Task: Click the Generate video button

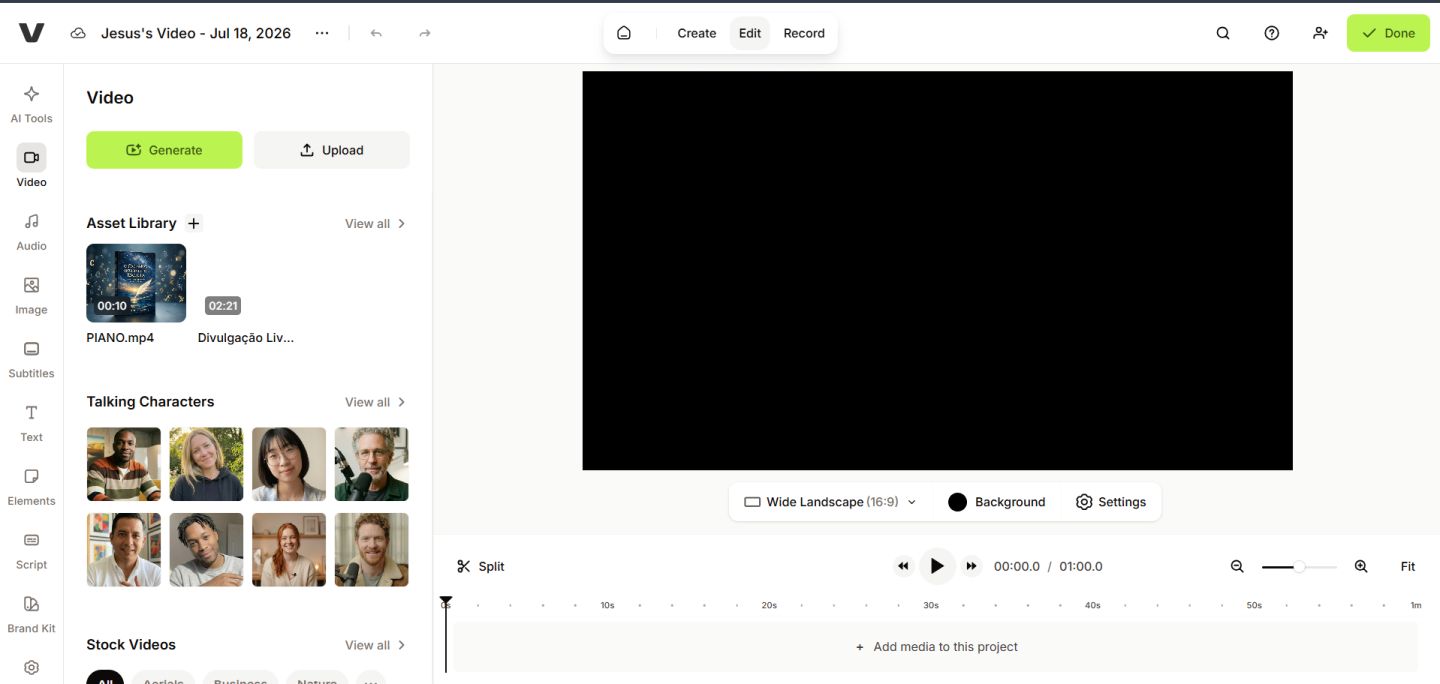Action: [x=164, y=150]
